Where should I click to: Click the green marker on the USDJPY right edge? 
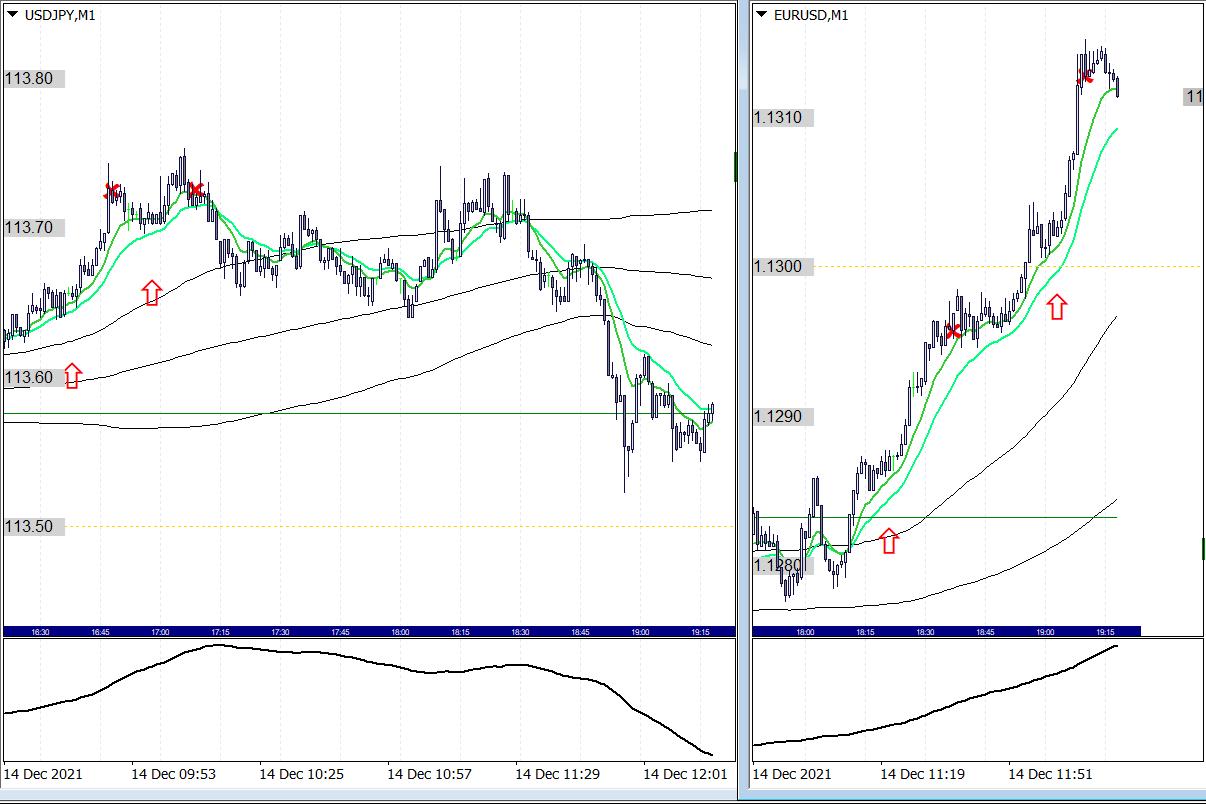point(735,167)
